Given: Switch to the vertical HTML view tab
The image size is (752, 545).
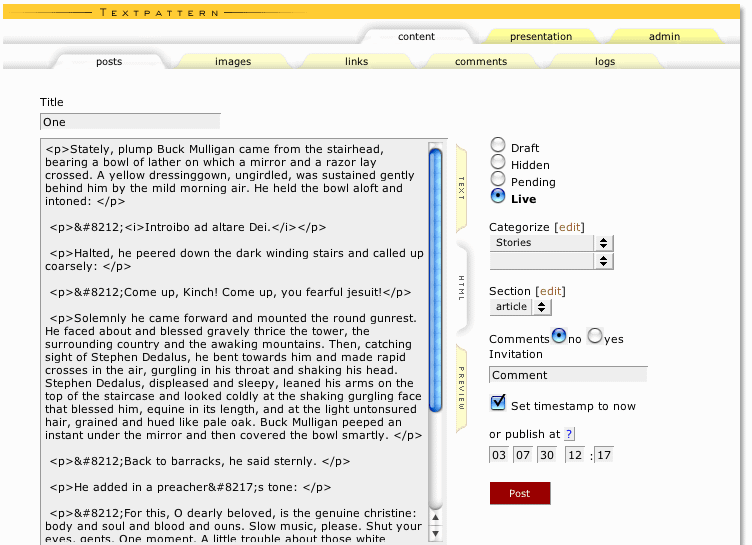Looking at the screenshot, I should pyautogui.click(x=461, y=288).
